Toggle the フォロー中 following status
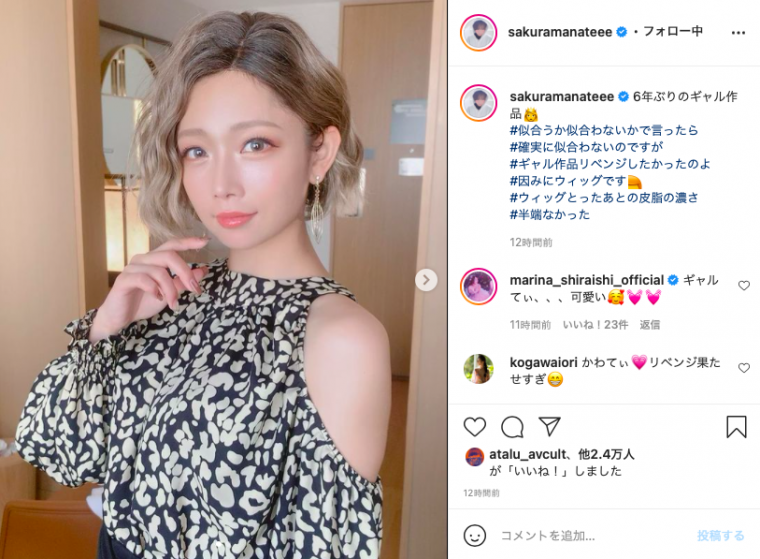This screenshot has width=760, height=559. tap(673, 32)
